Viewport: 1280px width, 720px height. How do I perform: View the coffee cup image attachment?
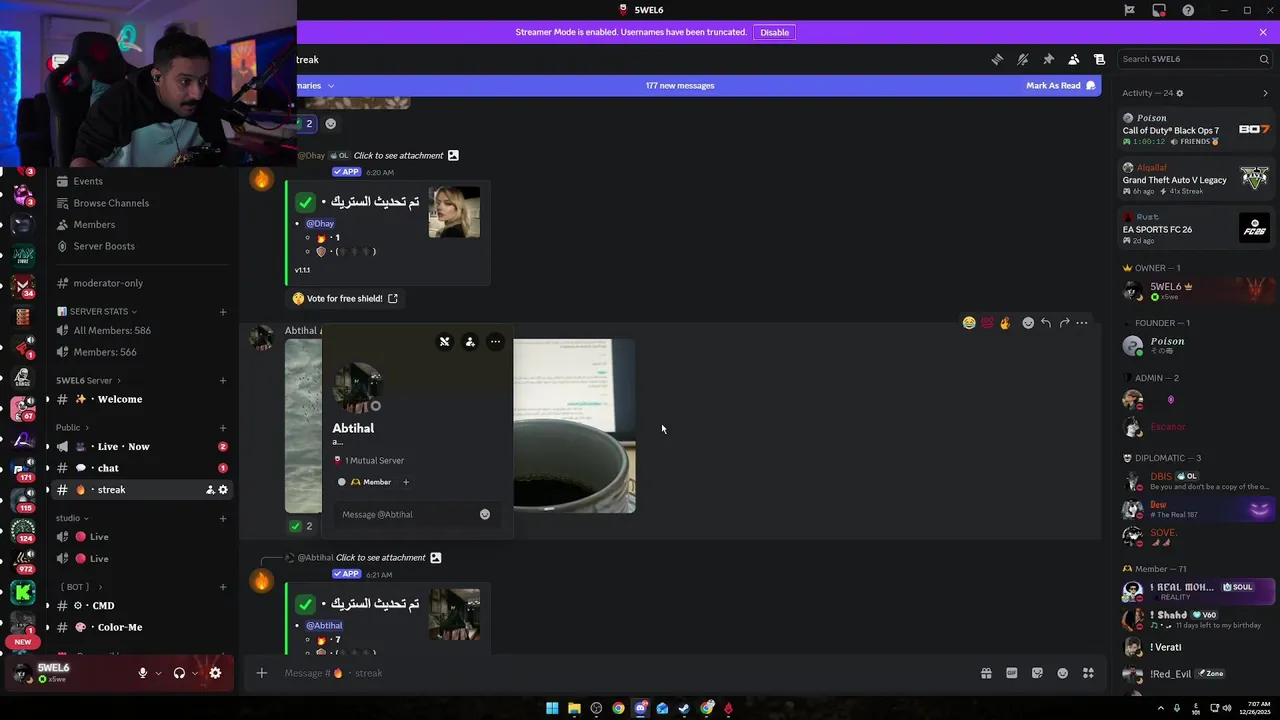point(574,426)
